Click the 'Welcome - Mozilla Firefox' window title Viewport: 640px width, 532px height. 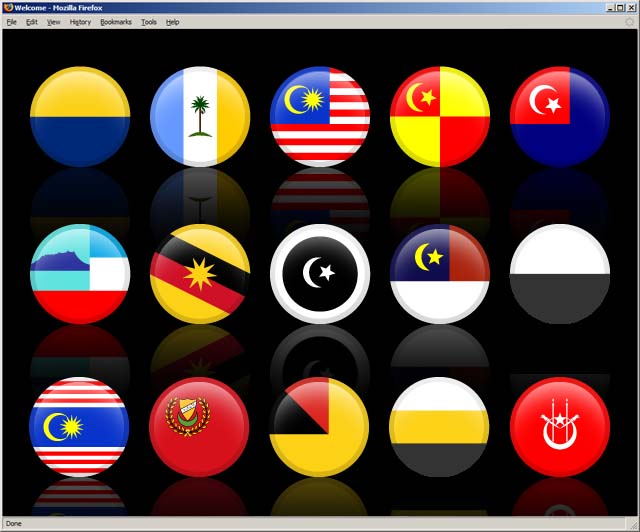pos(58,8)
